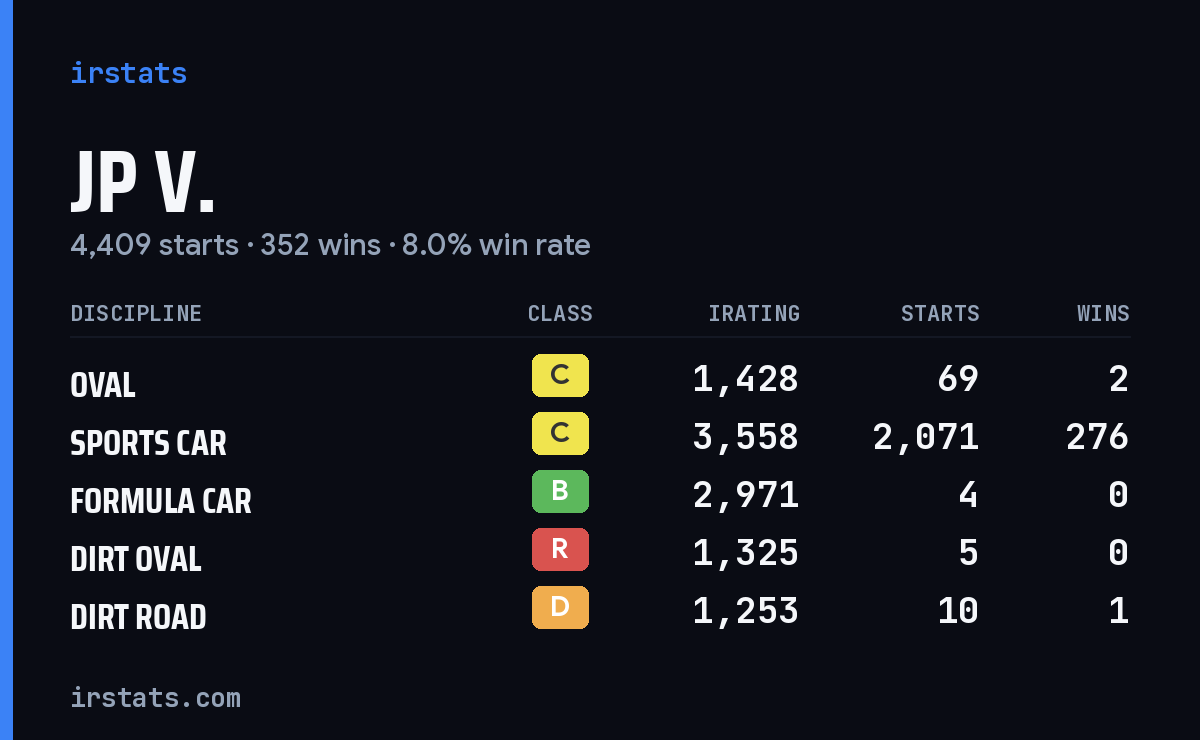Sort by the DISCIPLINE column header
Screen dimensions: 1200x740
136,314
